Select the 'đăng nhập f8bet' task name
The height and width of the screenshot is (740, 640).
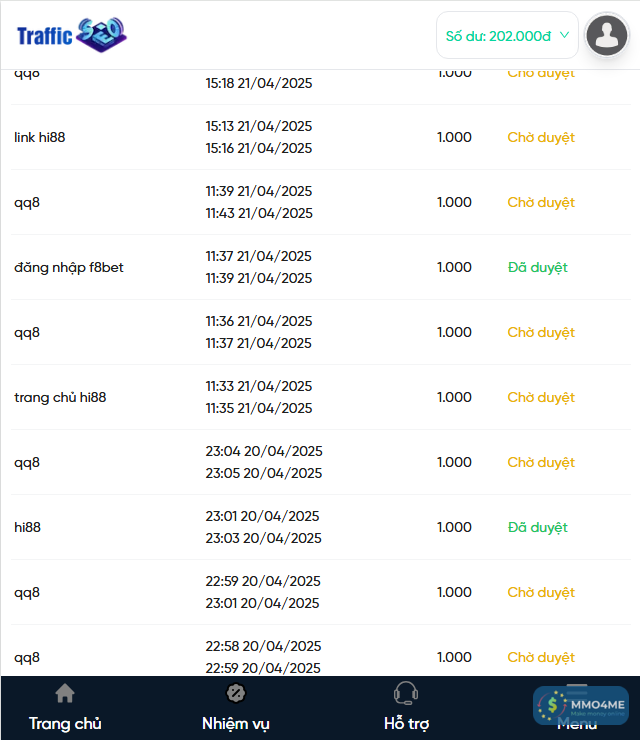coord(69,267)
